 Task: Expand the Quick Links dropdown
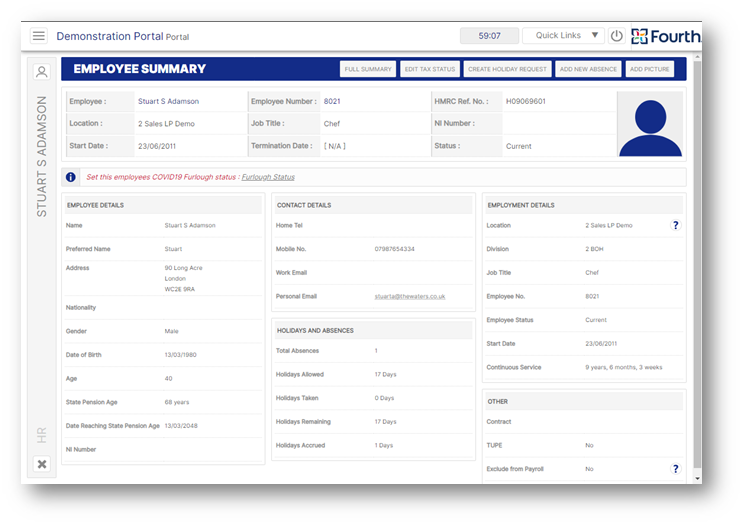click(564, 36)
